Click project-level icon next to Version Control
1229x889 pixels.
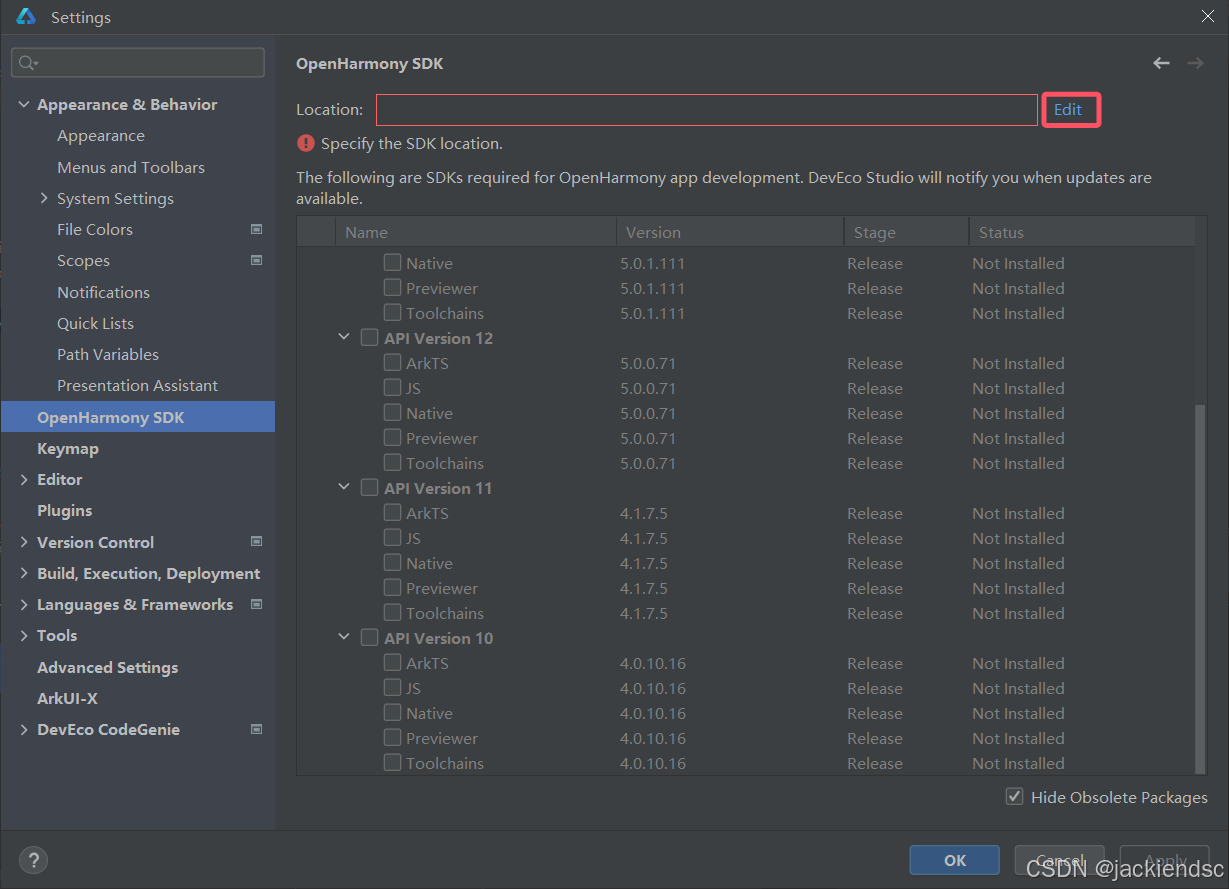257,542
